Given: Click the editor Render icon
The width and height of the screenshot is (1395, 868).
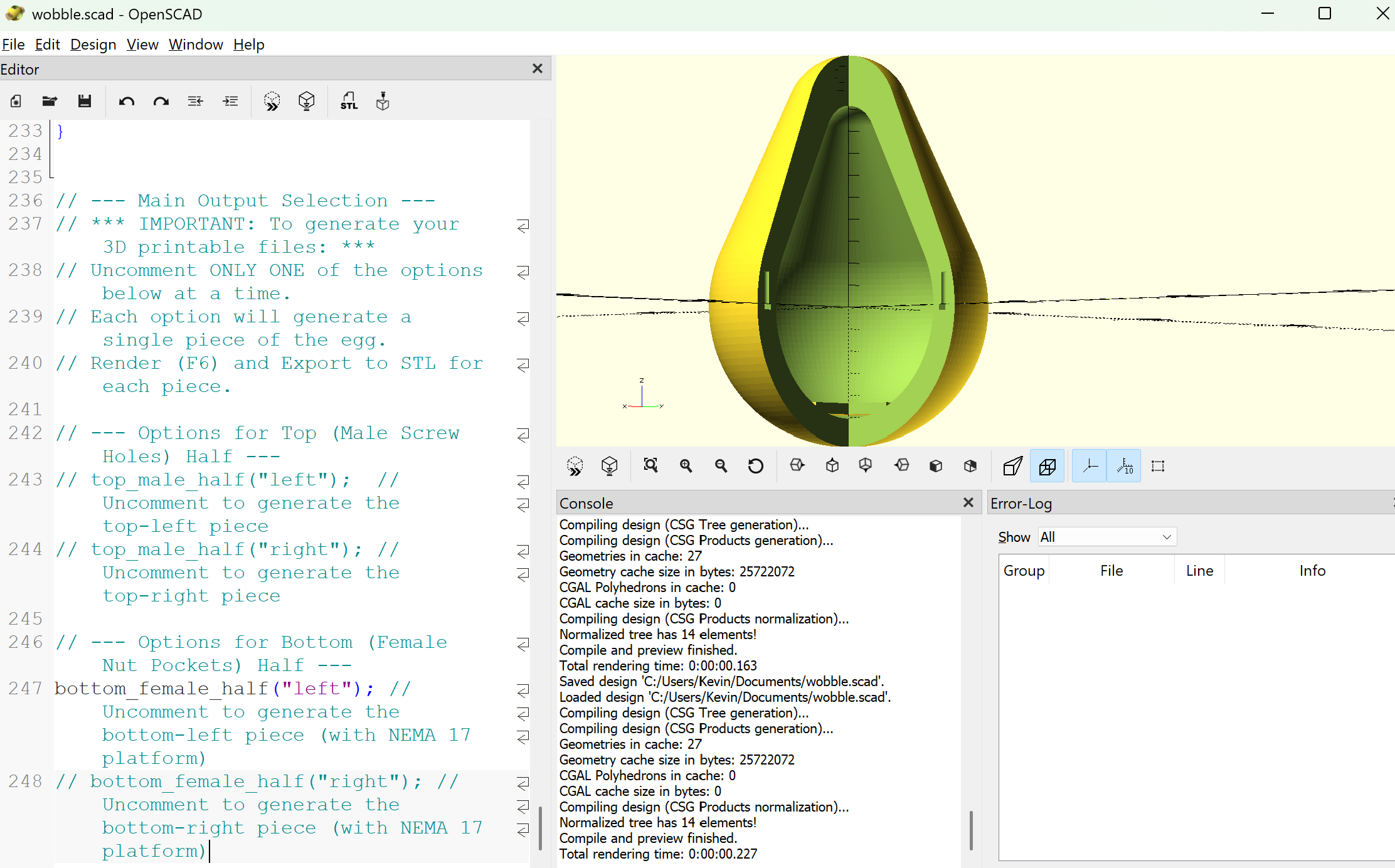Looking at the screenshot, I should tap(306, 101).
